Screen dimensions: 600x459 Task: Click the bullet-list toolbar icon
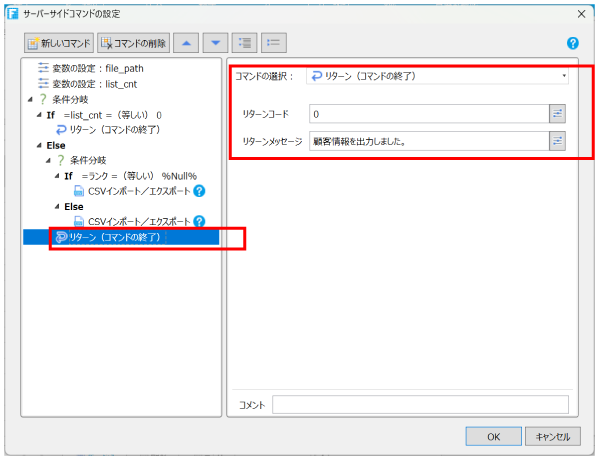pos(274,43)
